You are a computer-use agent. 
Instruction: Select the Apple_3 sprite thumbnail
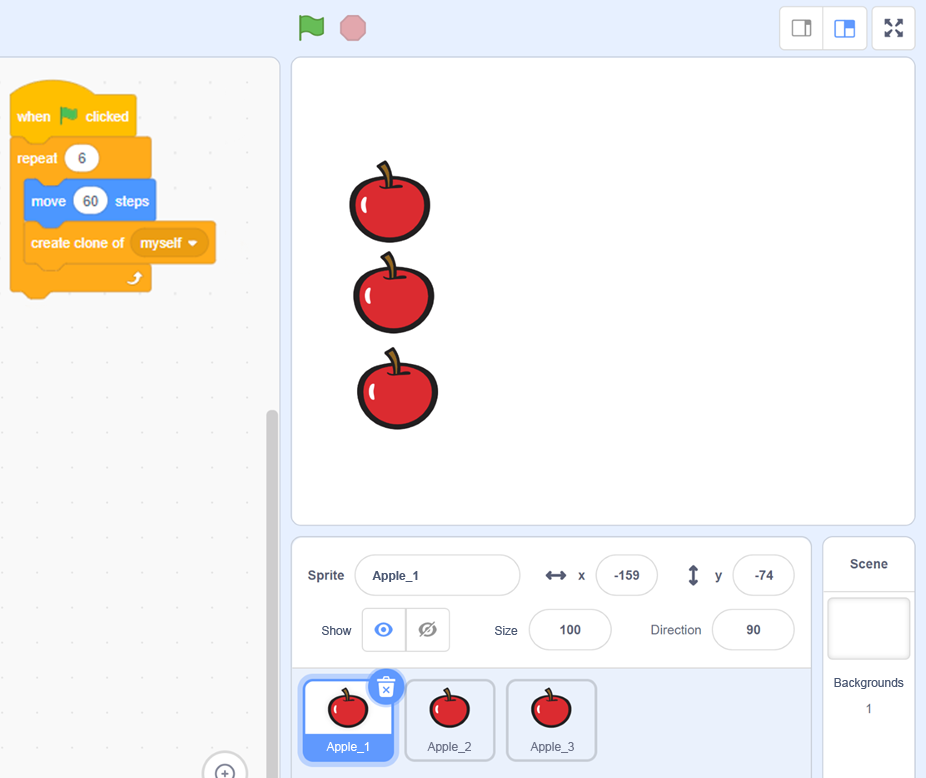pos(551,720)
